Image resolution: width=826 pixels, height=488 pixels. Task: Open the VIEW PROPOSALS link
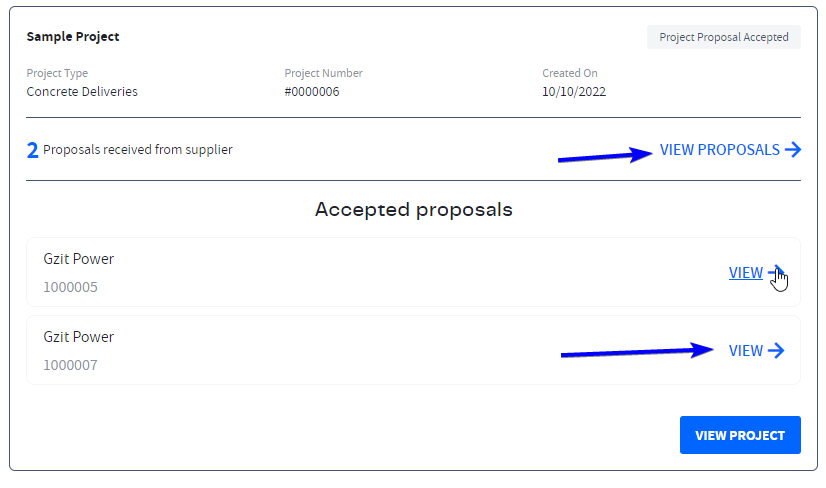click(x=719, y=150)
